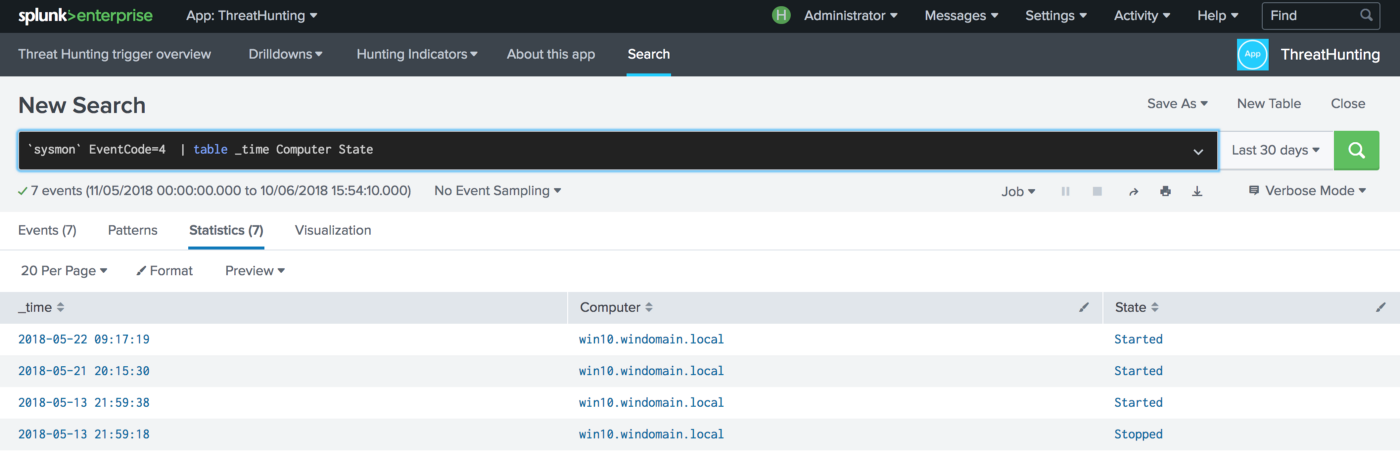Open the 20 Per Page dropdown
Image resolution: width=1400 pixels, height=454 pixels.
64,271
